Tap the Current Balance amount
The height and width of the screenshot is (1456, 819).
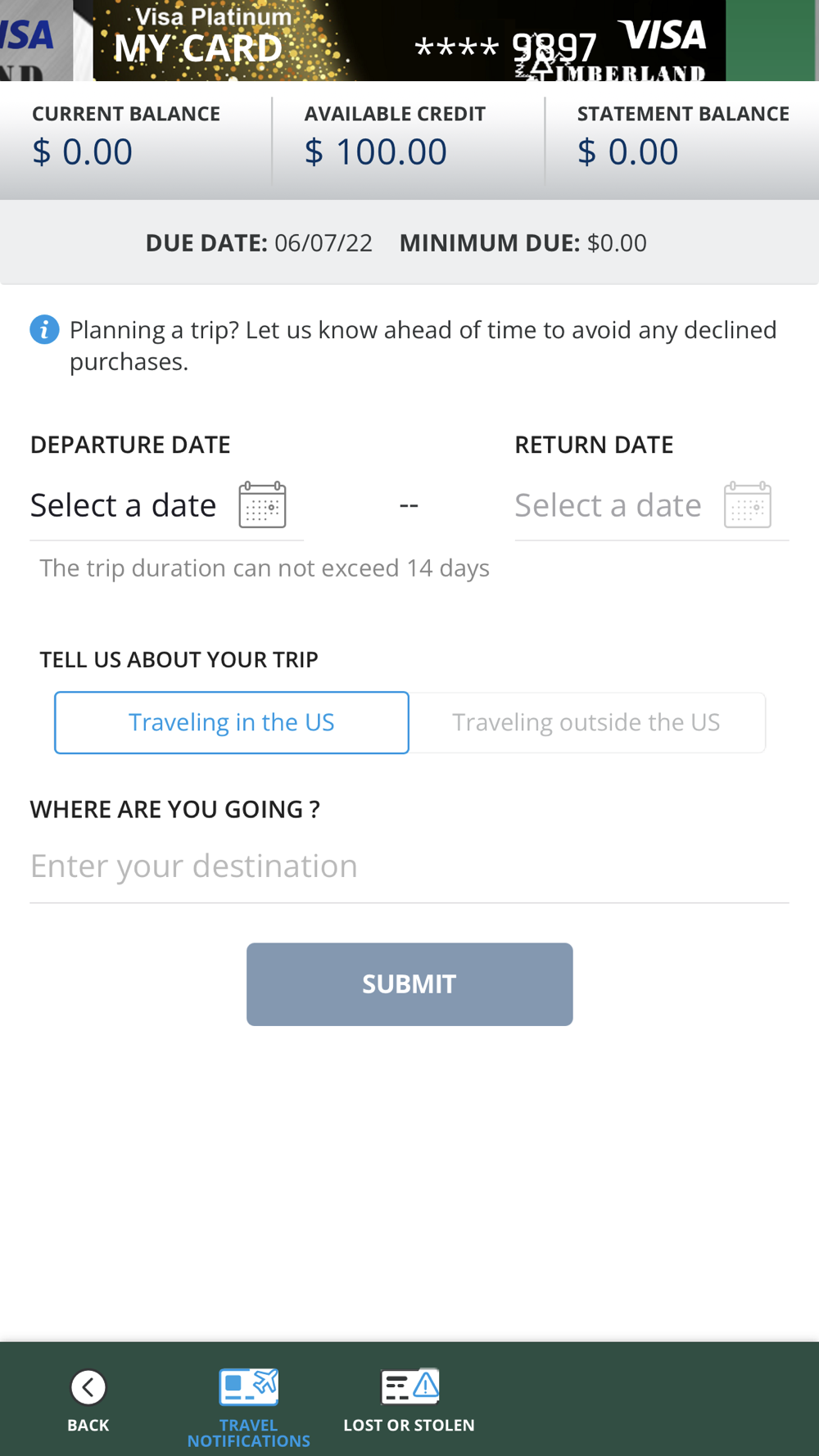click(x=82, y=152)
